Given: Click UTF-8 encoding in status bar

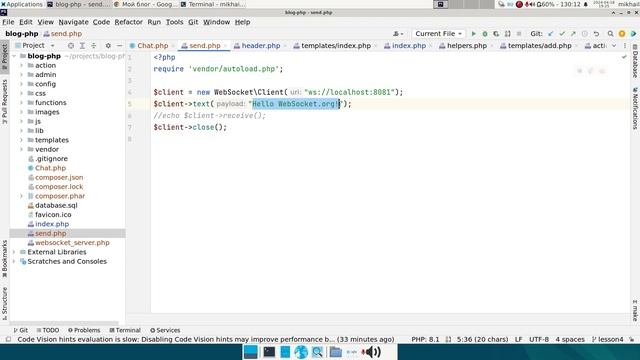Looking at the screenshot, I should (x=539, y=340).
